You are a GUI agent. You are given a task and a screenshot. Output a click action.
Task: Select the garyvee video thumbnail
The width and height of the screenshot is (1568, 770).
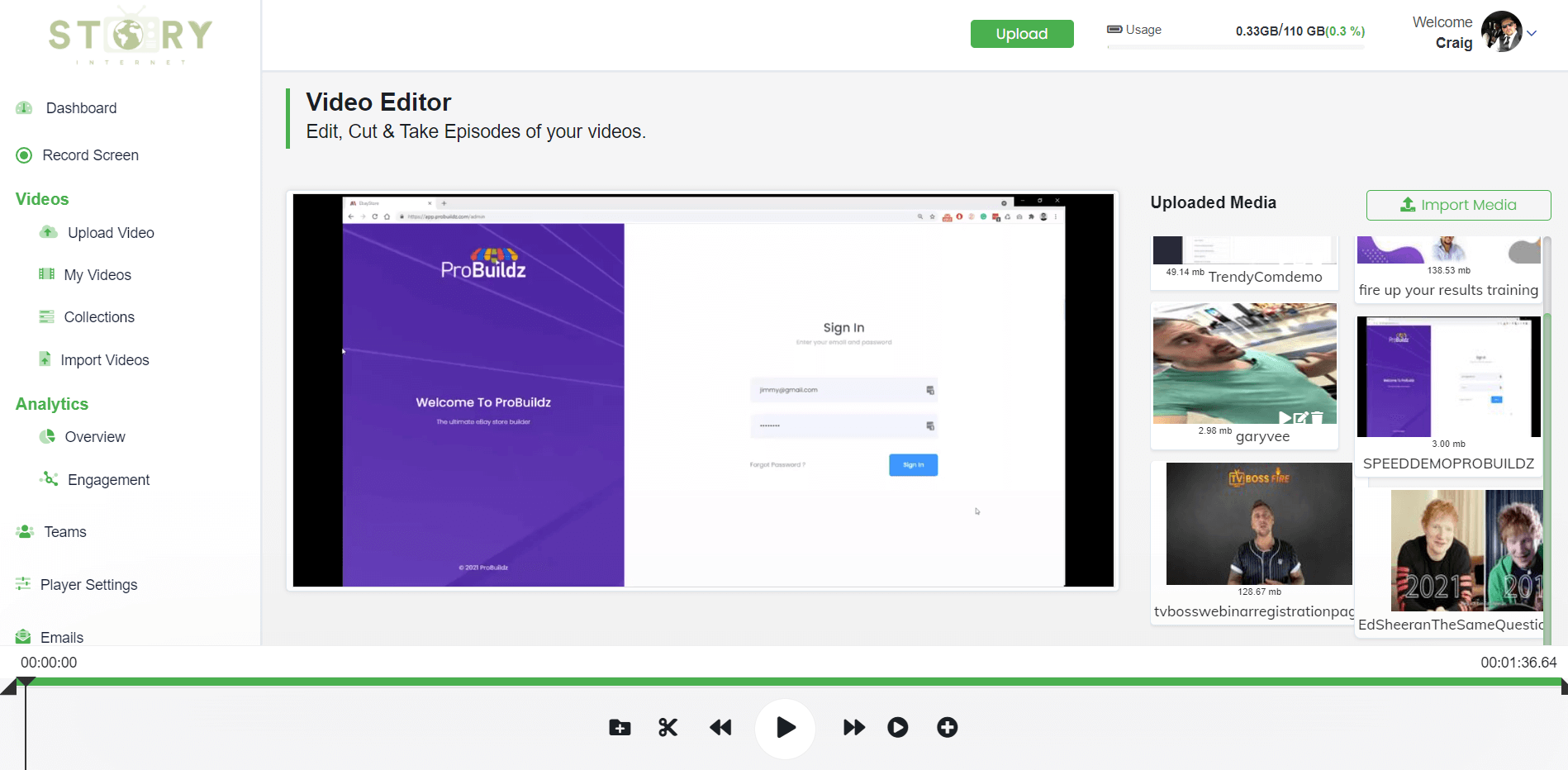point(1244,364)
